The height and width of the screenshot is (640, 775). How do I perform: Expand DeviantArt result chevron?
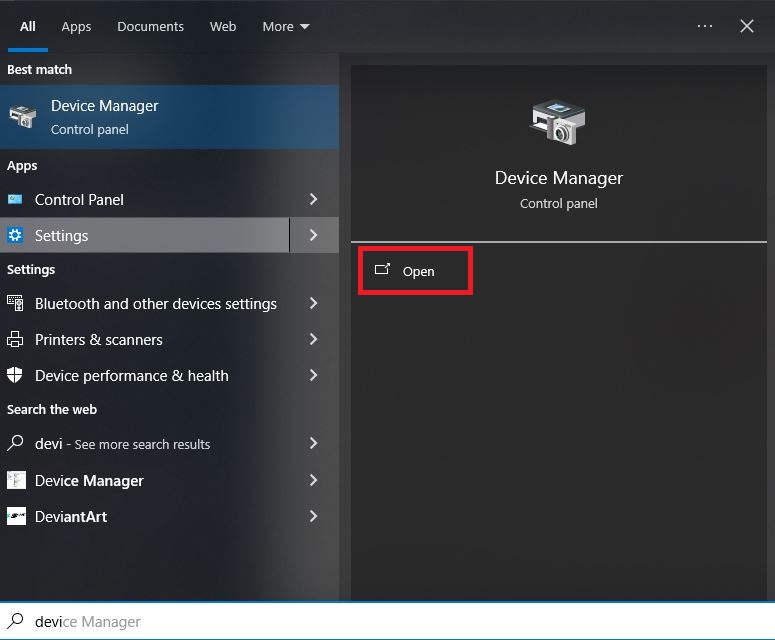pos(313,516)
